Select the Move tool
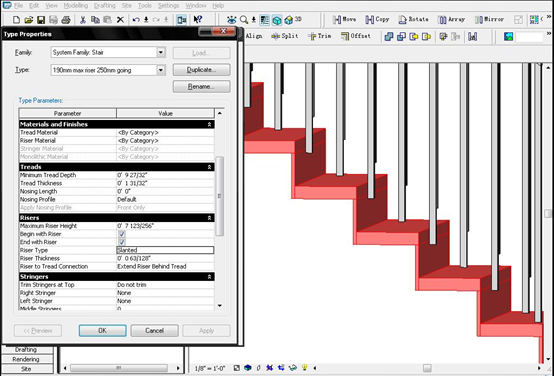 pos(344,19)
